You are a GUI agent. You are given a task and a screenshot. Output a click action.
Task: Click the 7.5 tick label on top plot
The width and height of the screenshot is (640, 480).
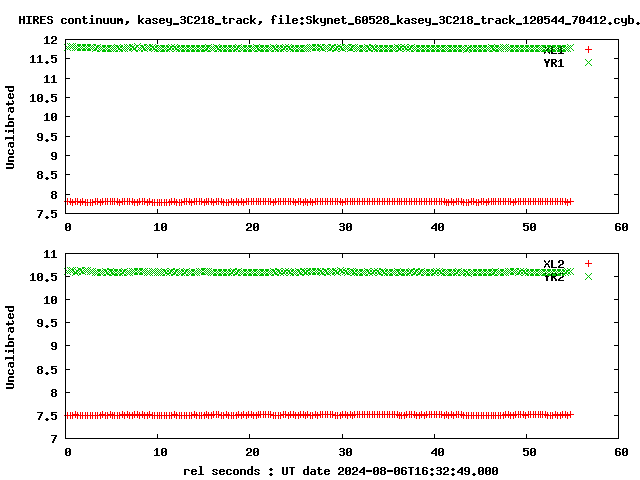pos(47,214)
